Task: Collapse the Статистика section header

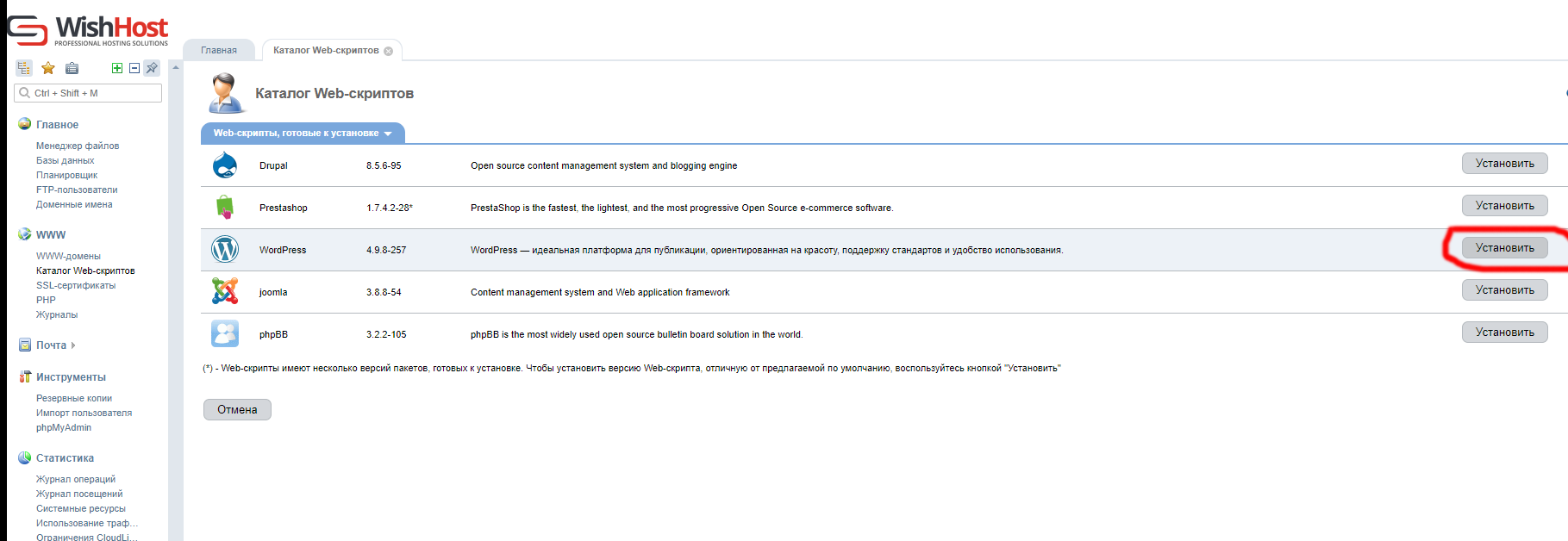Action: [65, 458]
